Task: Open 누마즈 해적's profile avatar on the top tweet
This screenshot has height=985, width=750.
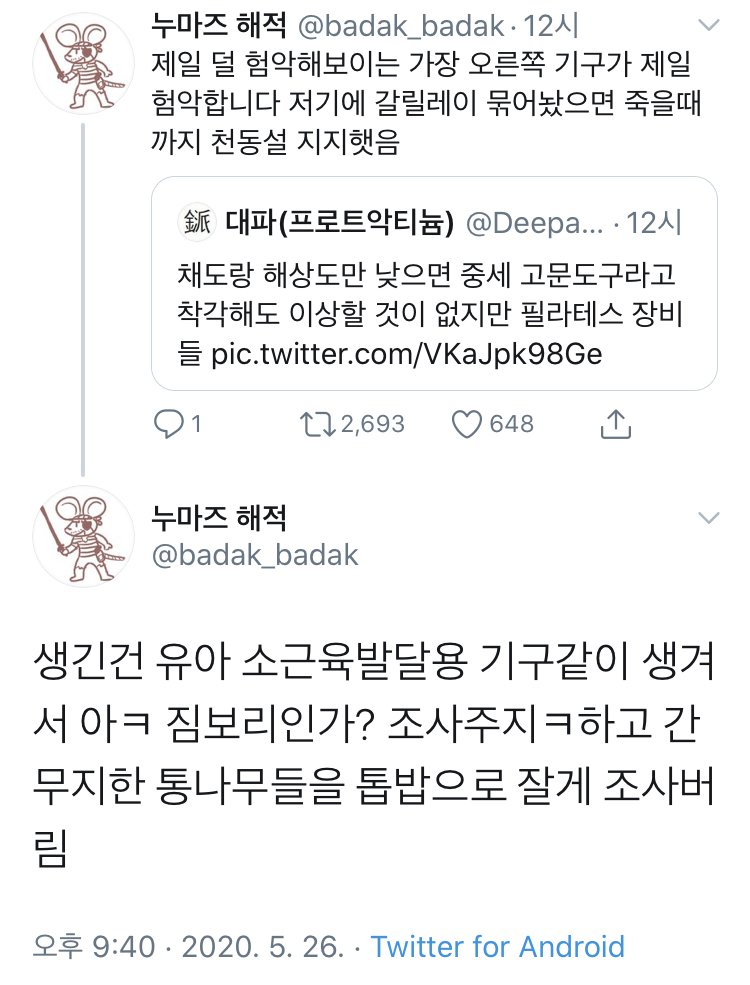Action: (x=83, y=60)
